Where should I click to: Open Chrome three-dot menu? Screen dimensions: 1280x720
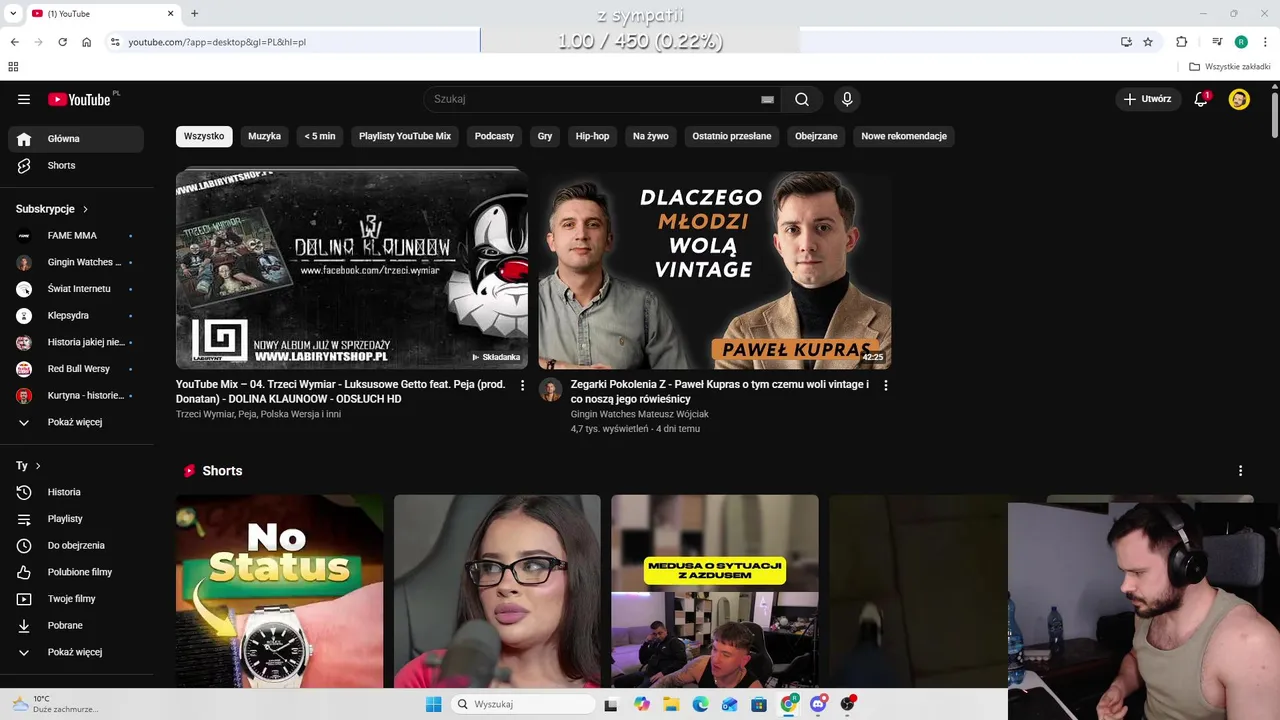click(1264, 42)
